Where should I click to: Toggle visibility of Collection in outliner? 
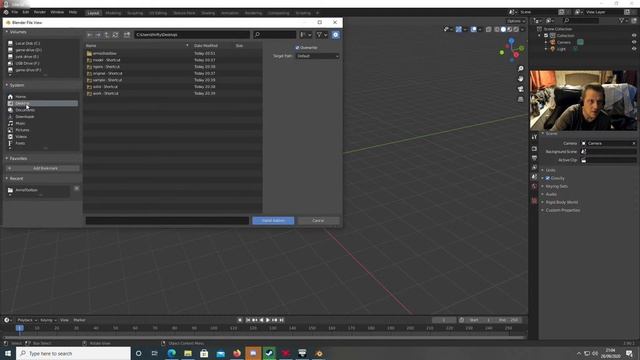(x=634, y=36)
